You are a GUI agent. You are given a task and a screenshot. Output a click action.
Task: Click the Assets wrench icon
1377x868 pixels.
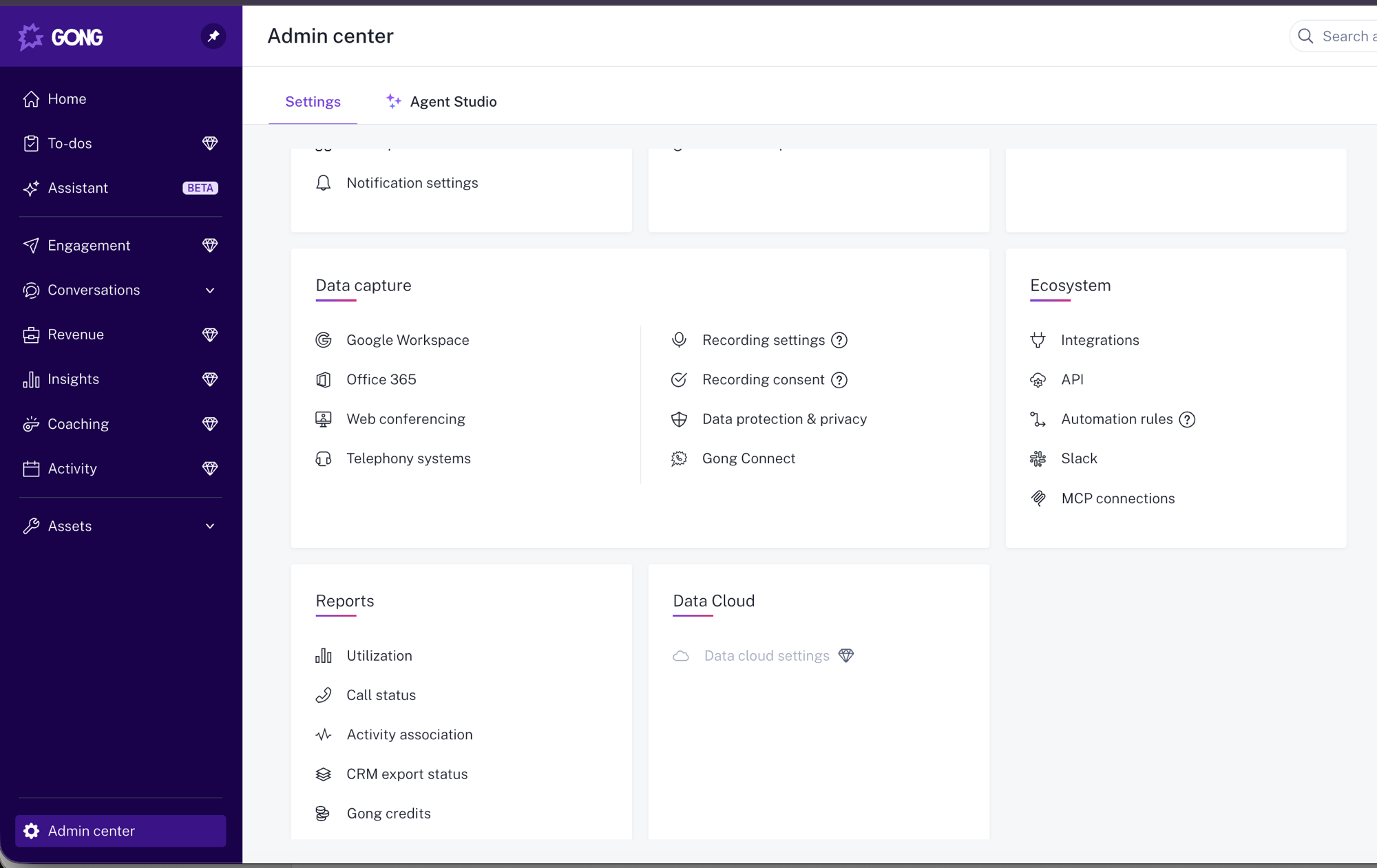click(31, 527)
